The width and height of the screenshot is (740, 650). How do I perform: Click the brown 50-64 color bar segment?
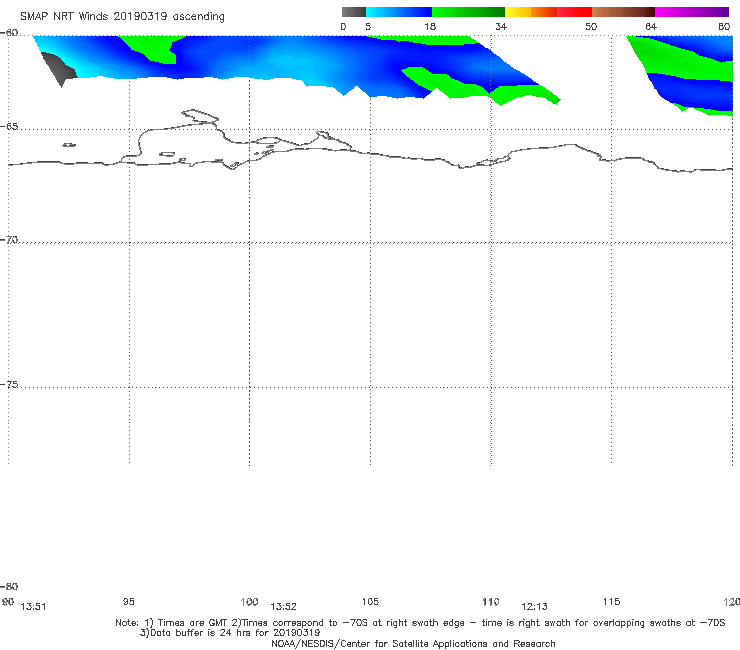pyautogui.click(x=623, y=12)
